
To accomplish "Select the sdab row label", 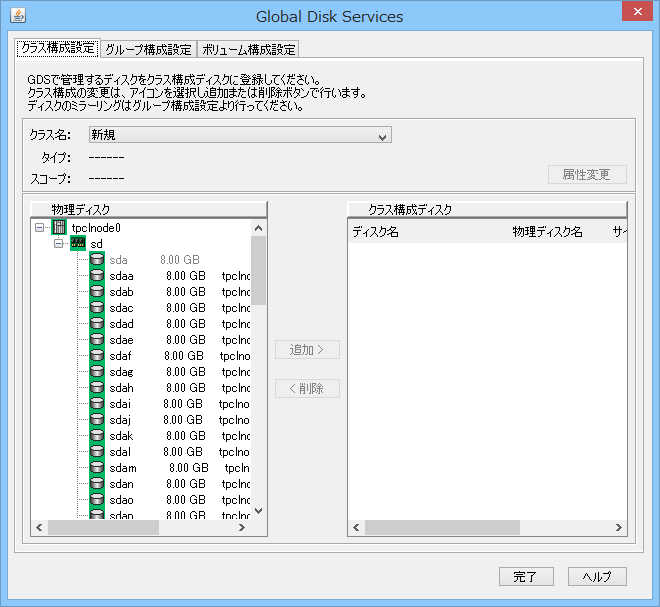I will (x=121, y=292).
